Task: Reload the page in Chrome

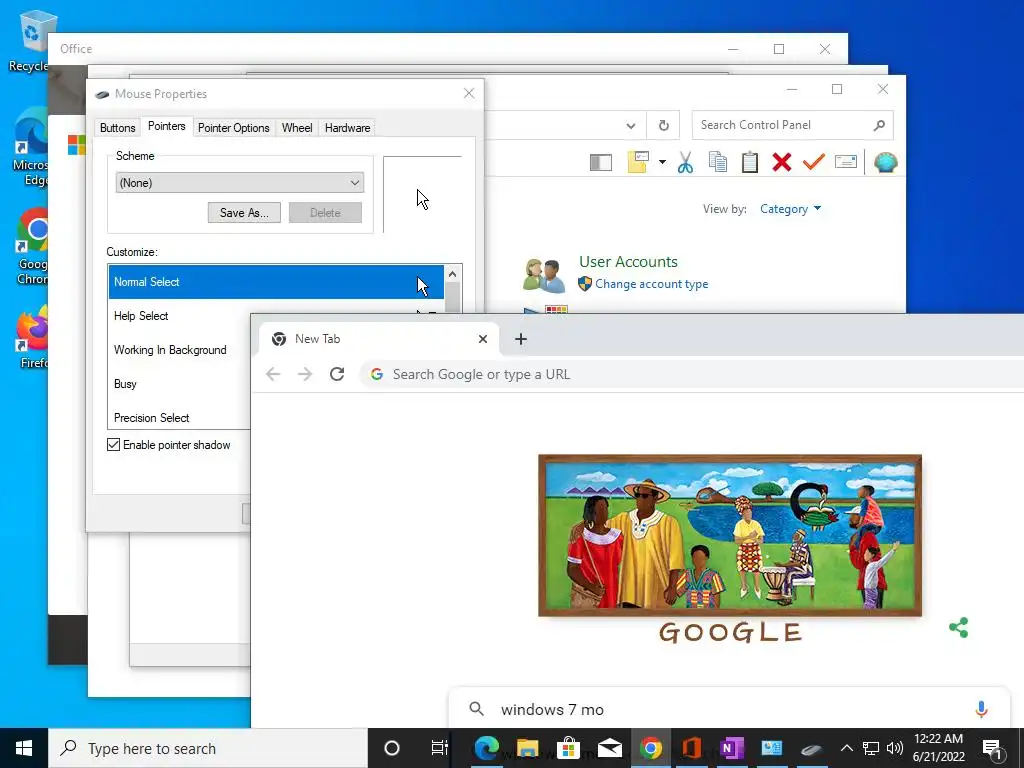Action: tap(337, 374)
